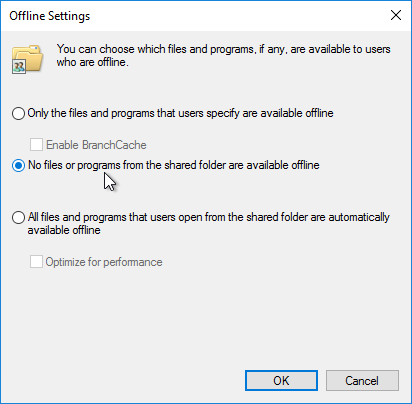Click the 'Offline Settings' title bar text
Image resolution: width=412 pixels, height=404 pixels.
coord(50,16)
